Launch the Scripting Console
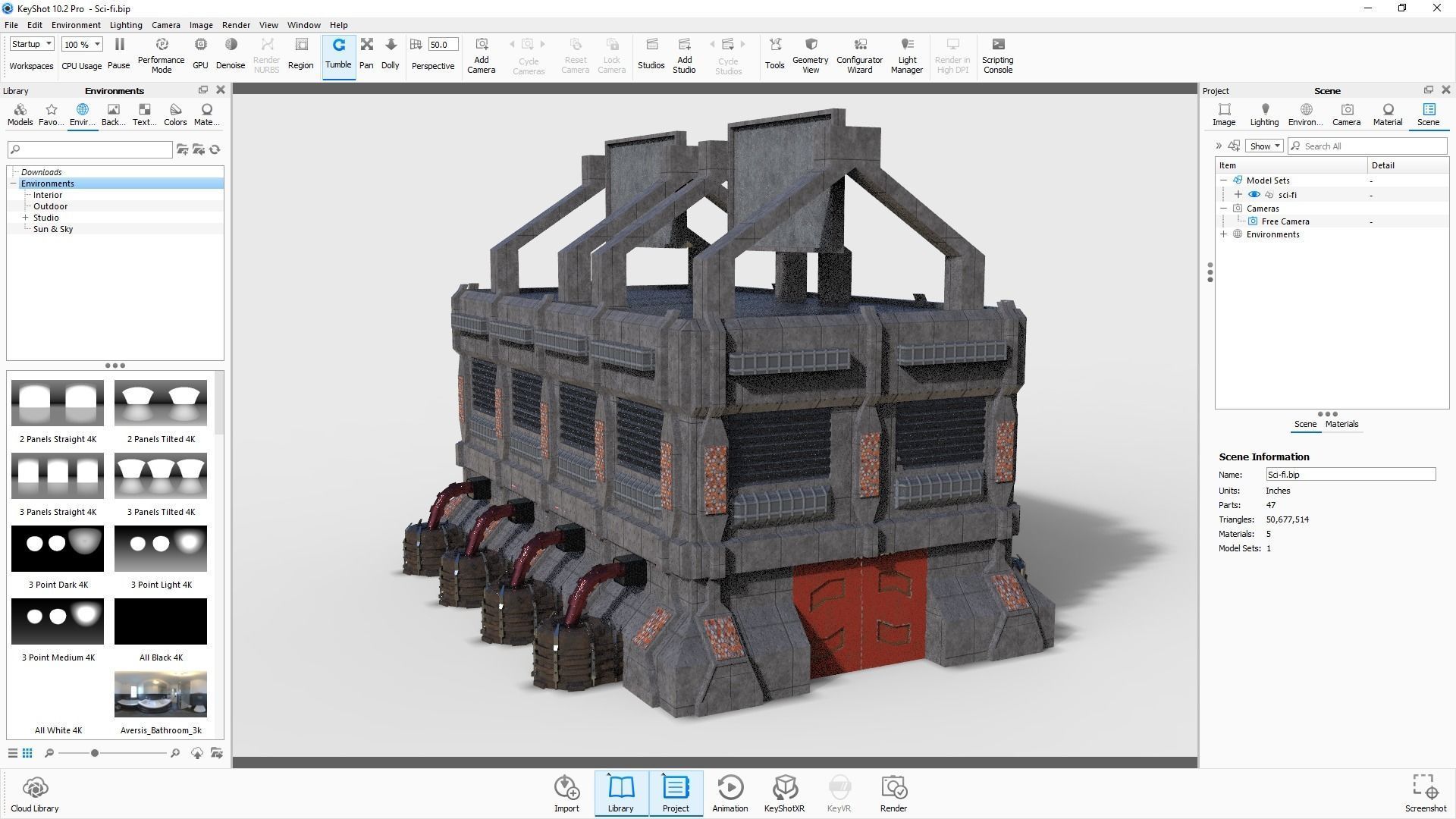The image size is (1456, 819). [997, 53]
